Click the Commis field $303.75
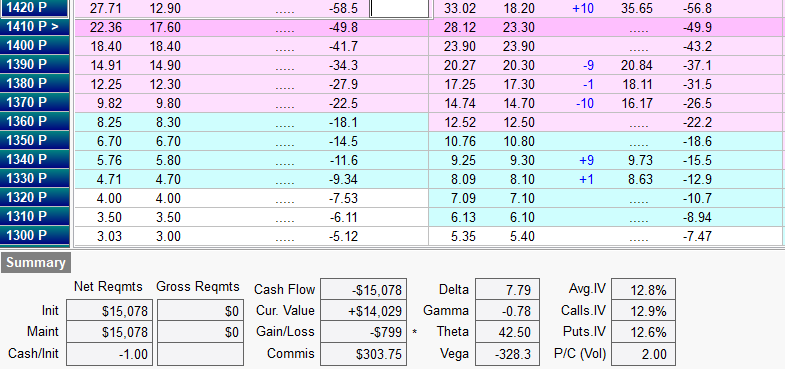 coord(363,354)
